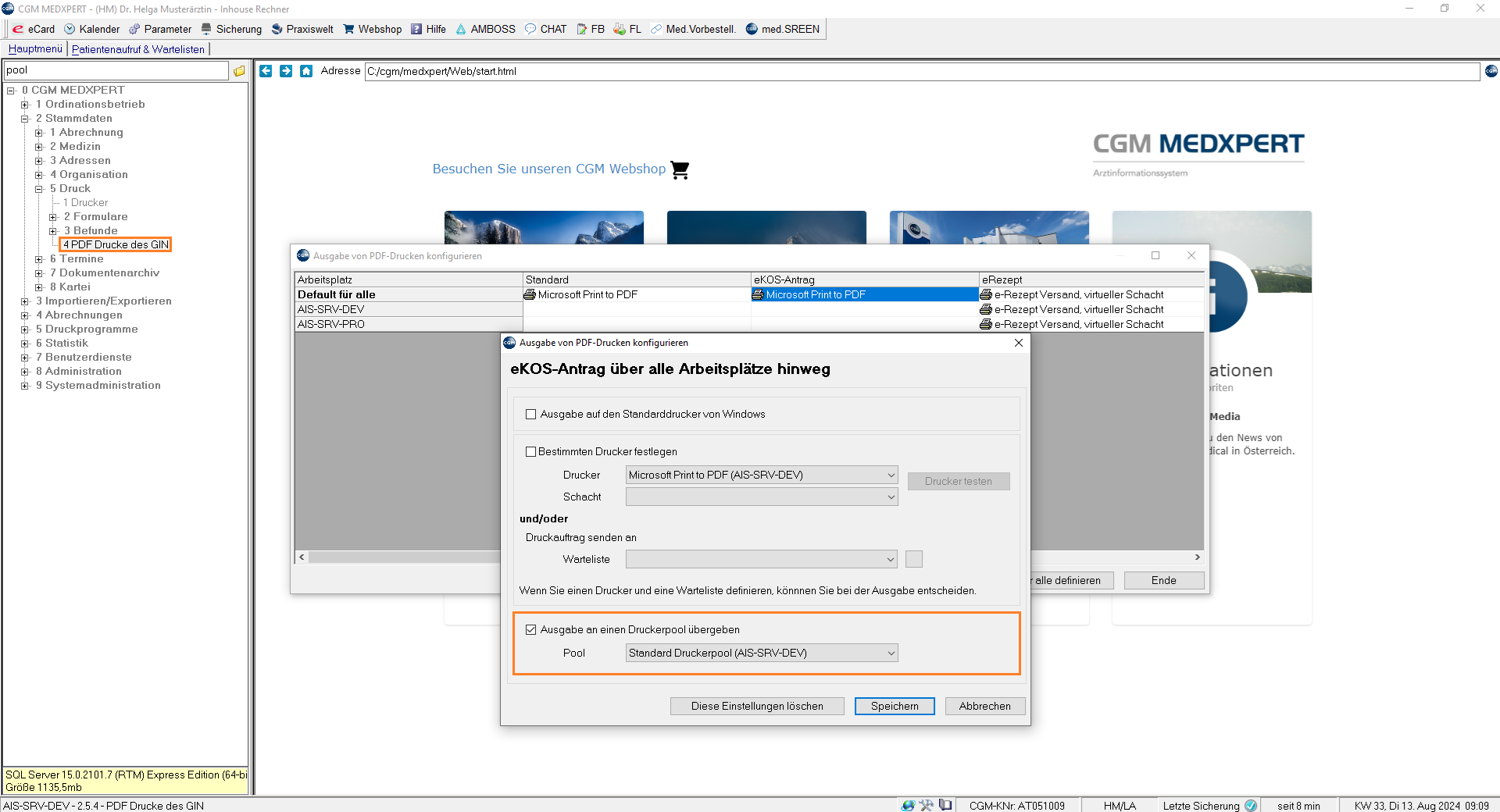
Task: Click the browser home icon
Action: click(x=306, y=71)
